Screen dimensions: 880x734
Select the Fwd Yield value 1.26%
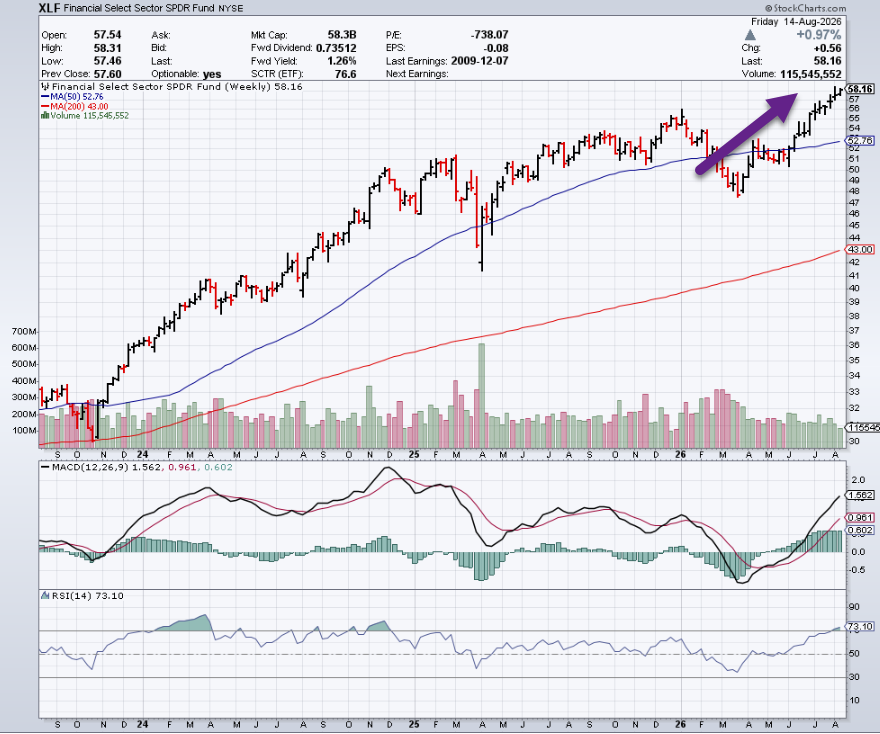(342, 61)
